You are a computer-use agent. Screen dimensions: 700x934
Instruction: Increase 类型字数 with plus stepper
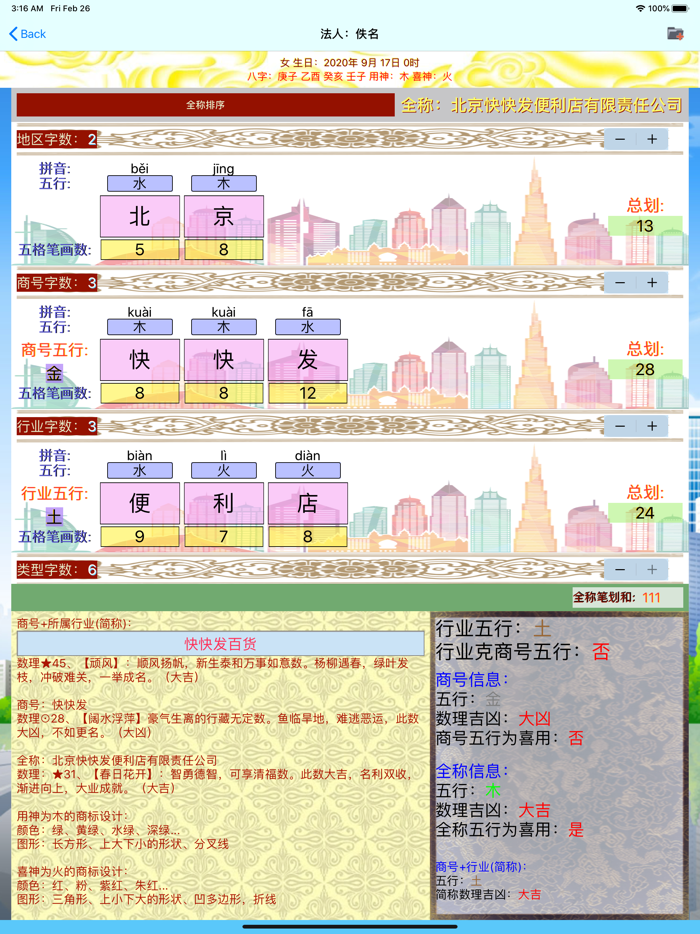click(652, 569)
